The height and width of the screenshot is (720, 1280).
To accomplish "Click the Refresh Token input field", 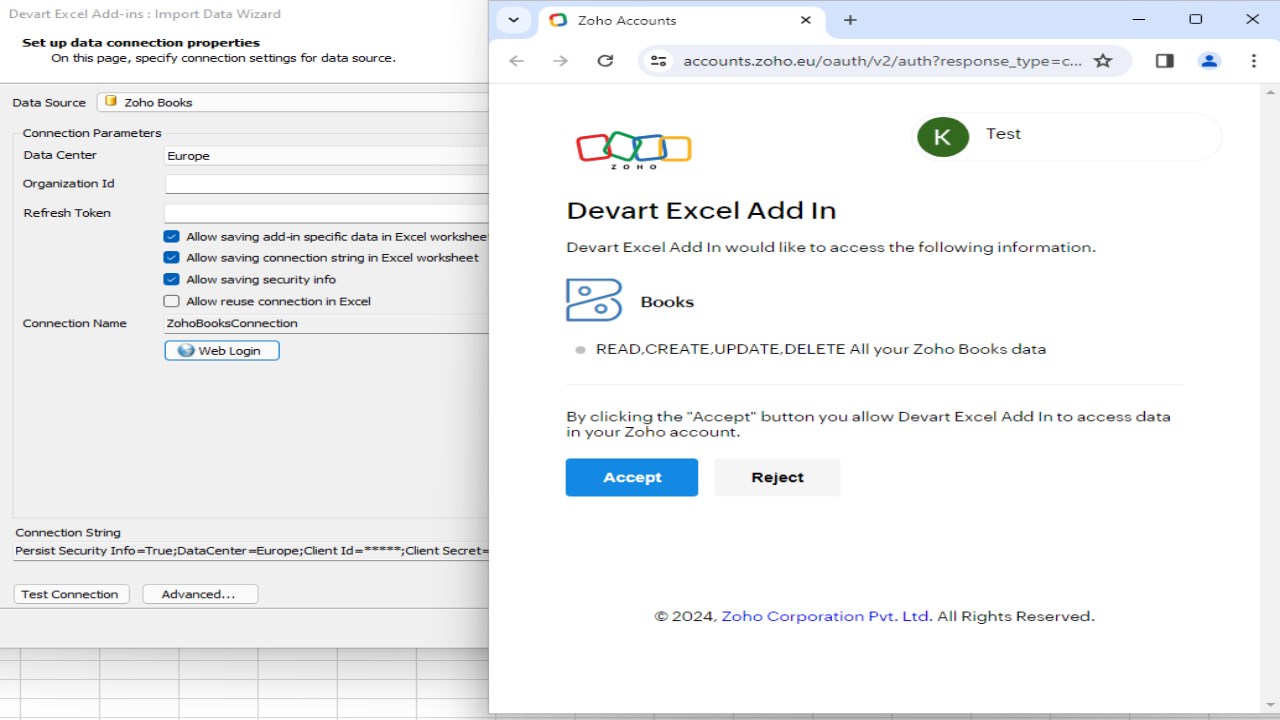I will click(x=326, y=213).
